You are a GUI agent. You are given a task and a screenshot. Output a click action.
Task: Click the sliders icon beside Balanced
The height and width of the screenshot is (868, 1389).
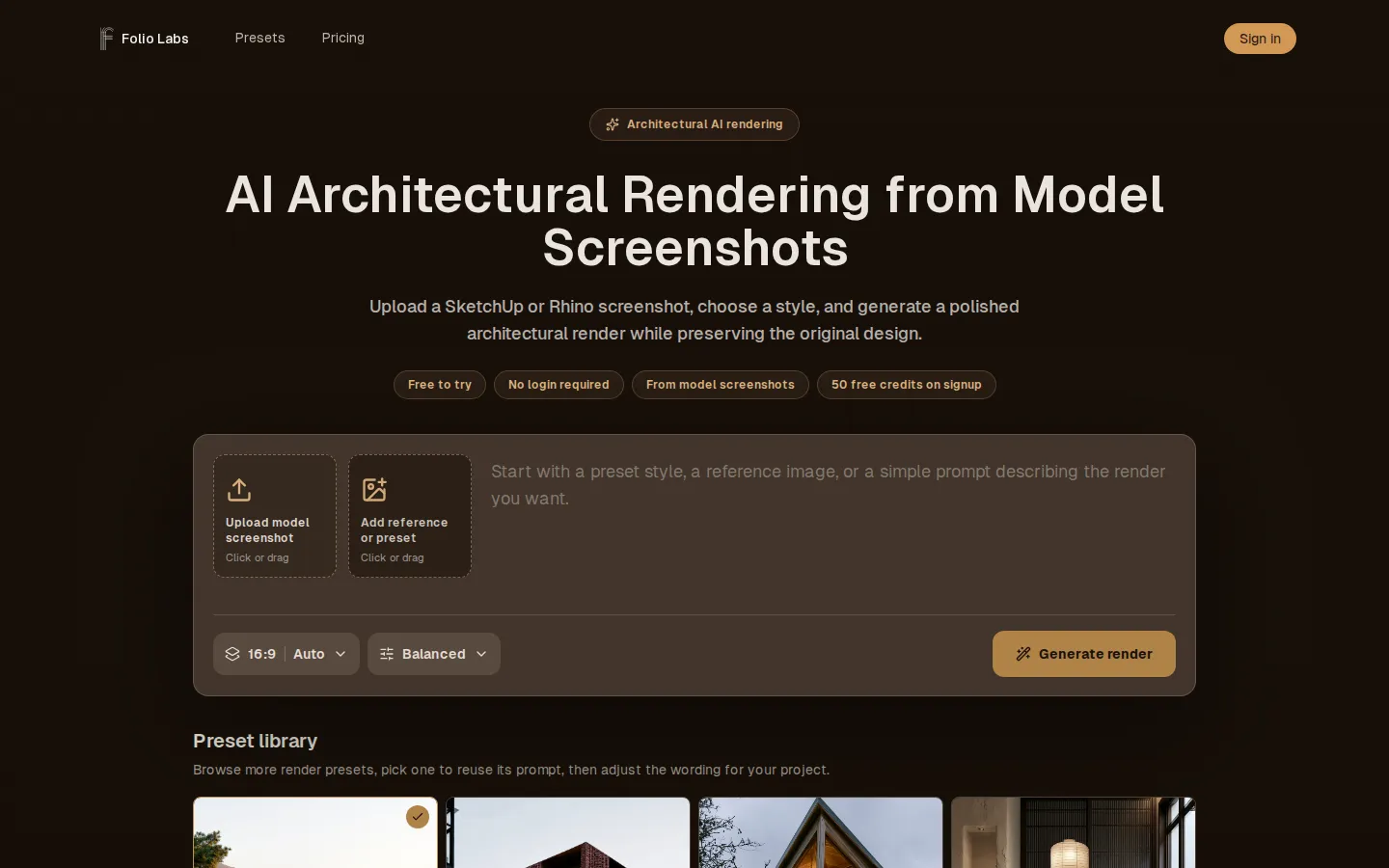[387, 654]
